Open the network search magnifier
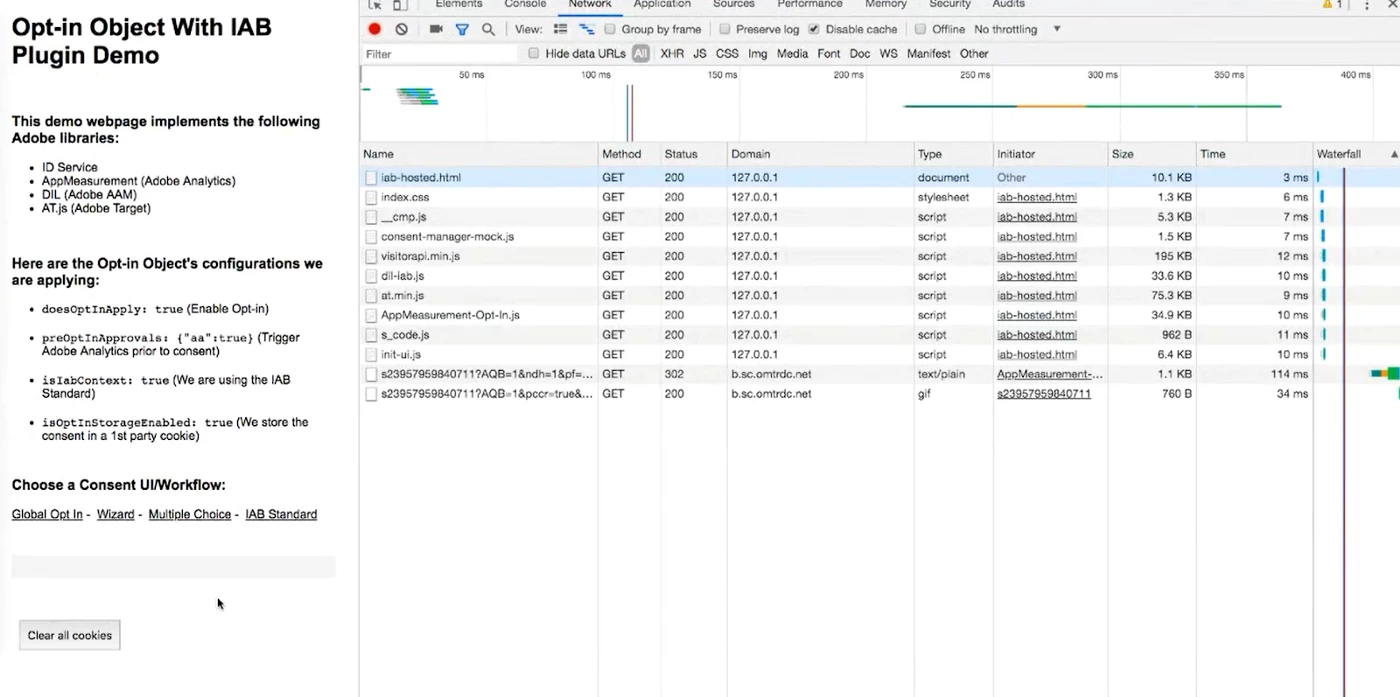Screen dimensions: 1400x697 point(488,30)
